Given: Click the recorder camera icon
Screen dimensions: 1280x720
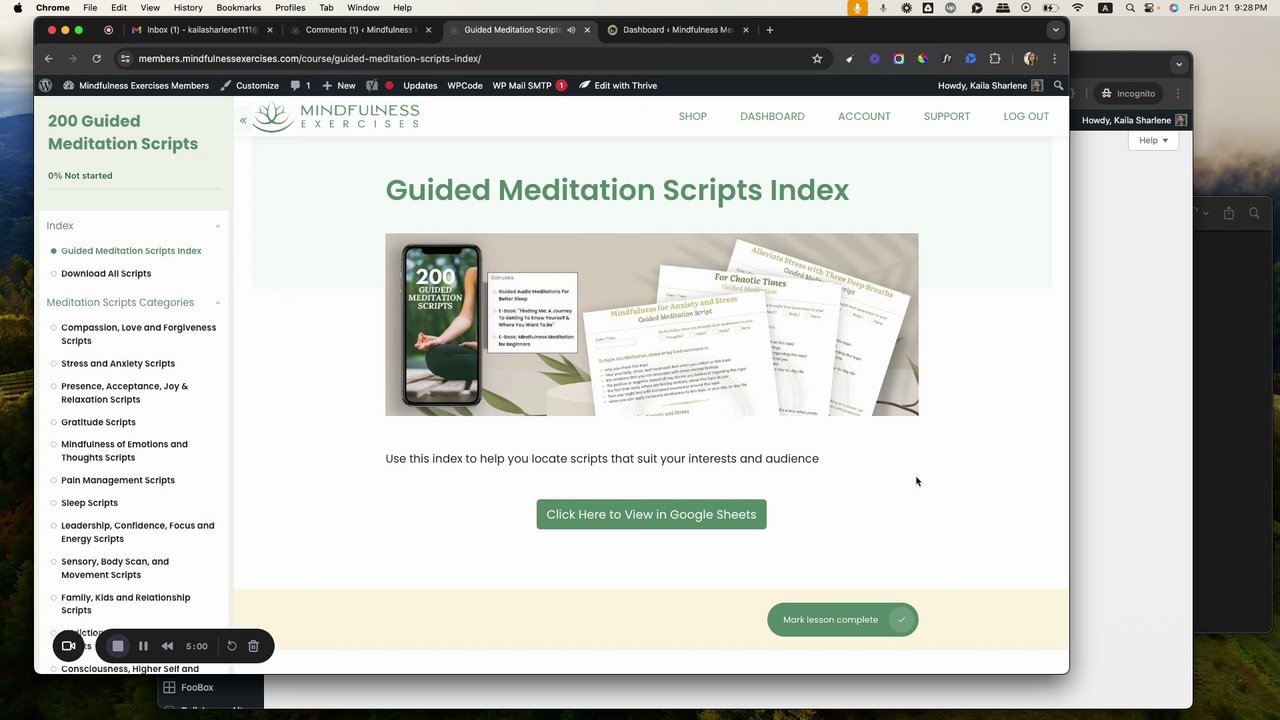Looking at the screenshot, I should tap(69, 646).
